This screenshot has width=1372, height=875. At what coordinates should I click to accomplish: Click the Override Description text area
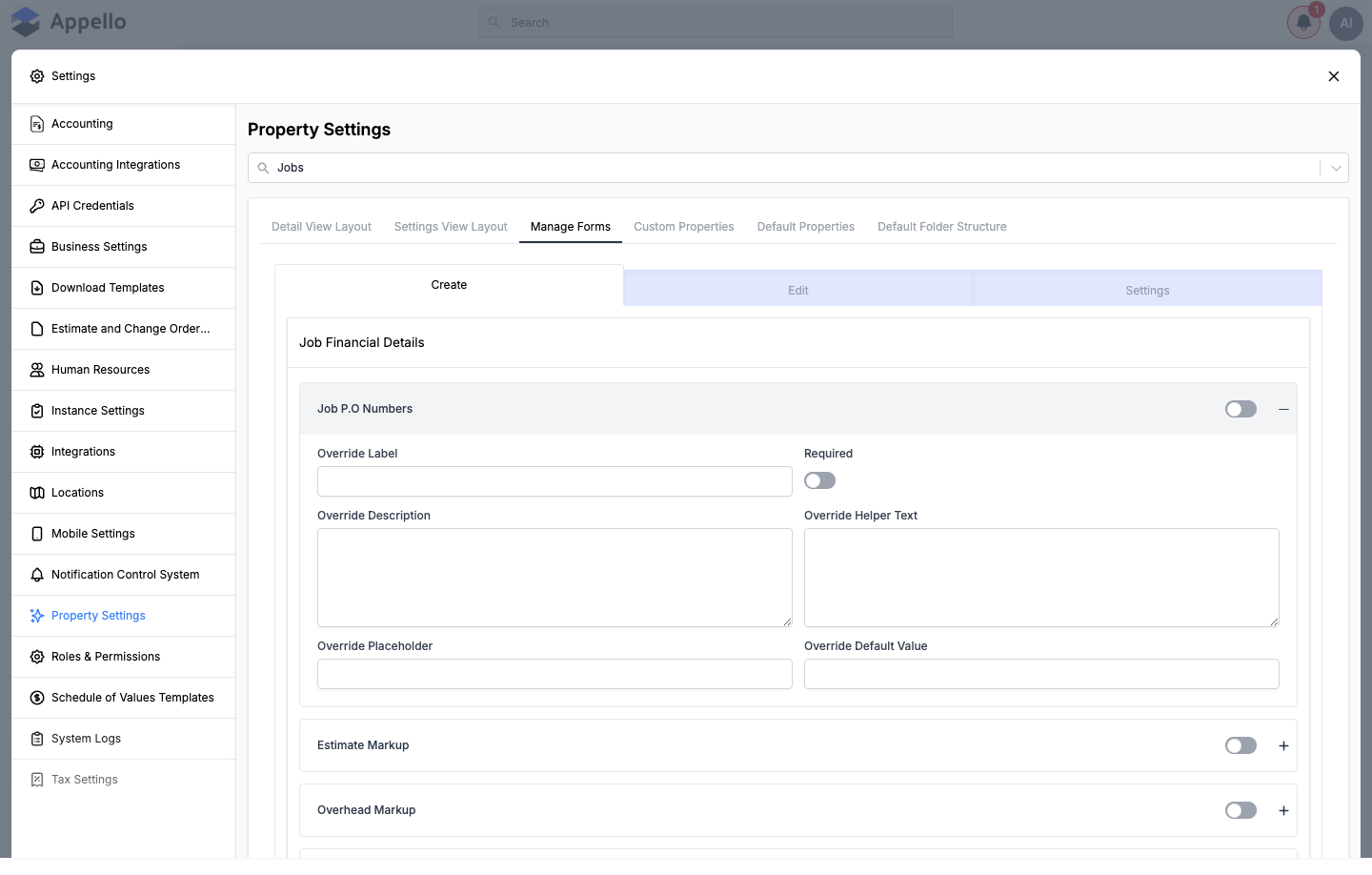pos(555,578)
